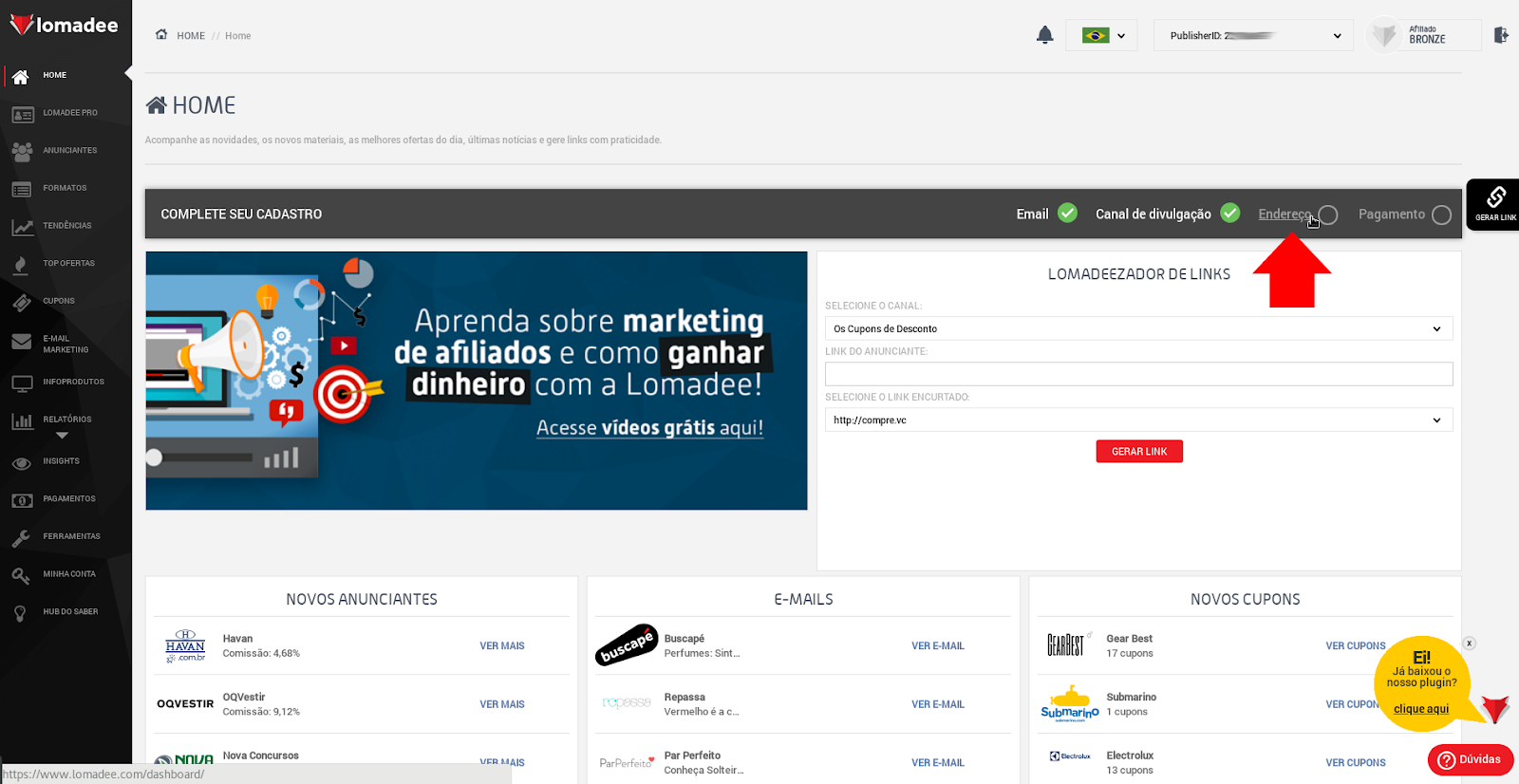Screen dimensions: 1519x784
Task: Click Ver Mais for OQVestir
Action: (x=502, y=705)
